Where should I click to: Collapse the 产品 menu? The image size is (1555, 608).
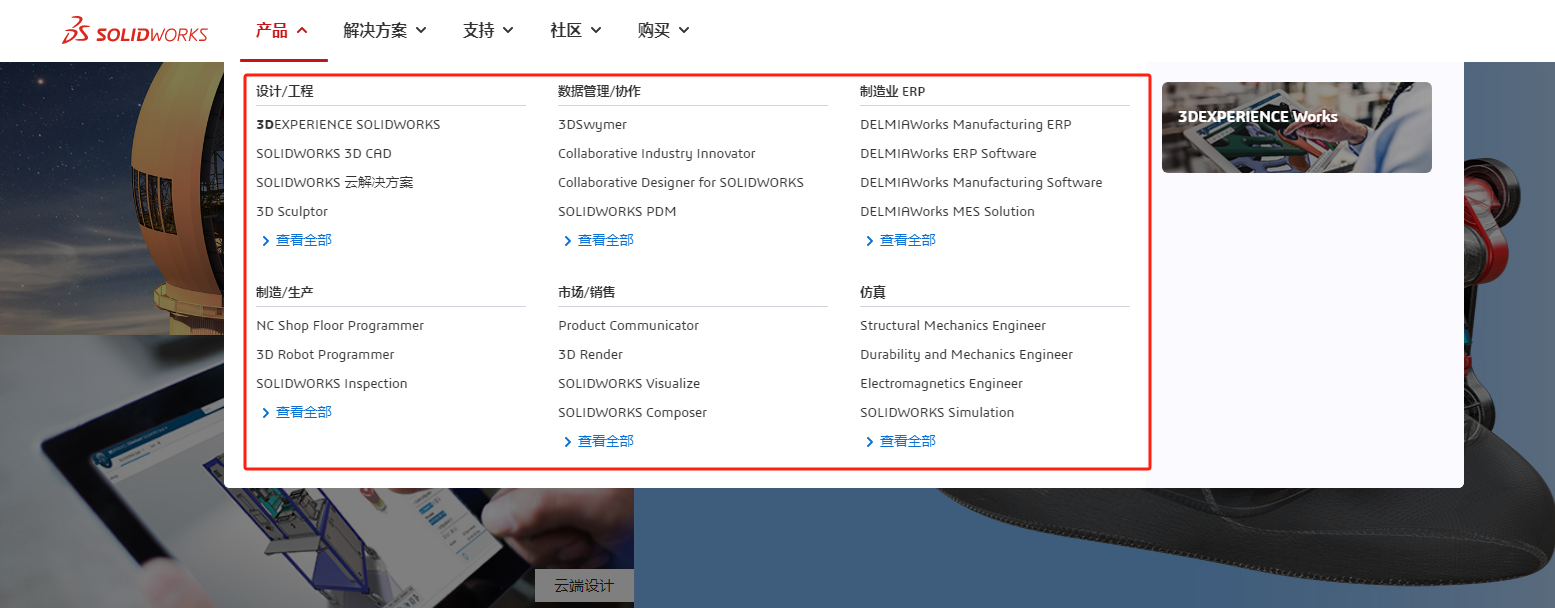282,31
